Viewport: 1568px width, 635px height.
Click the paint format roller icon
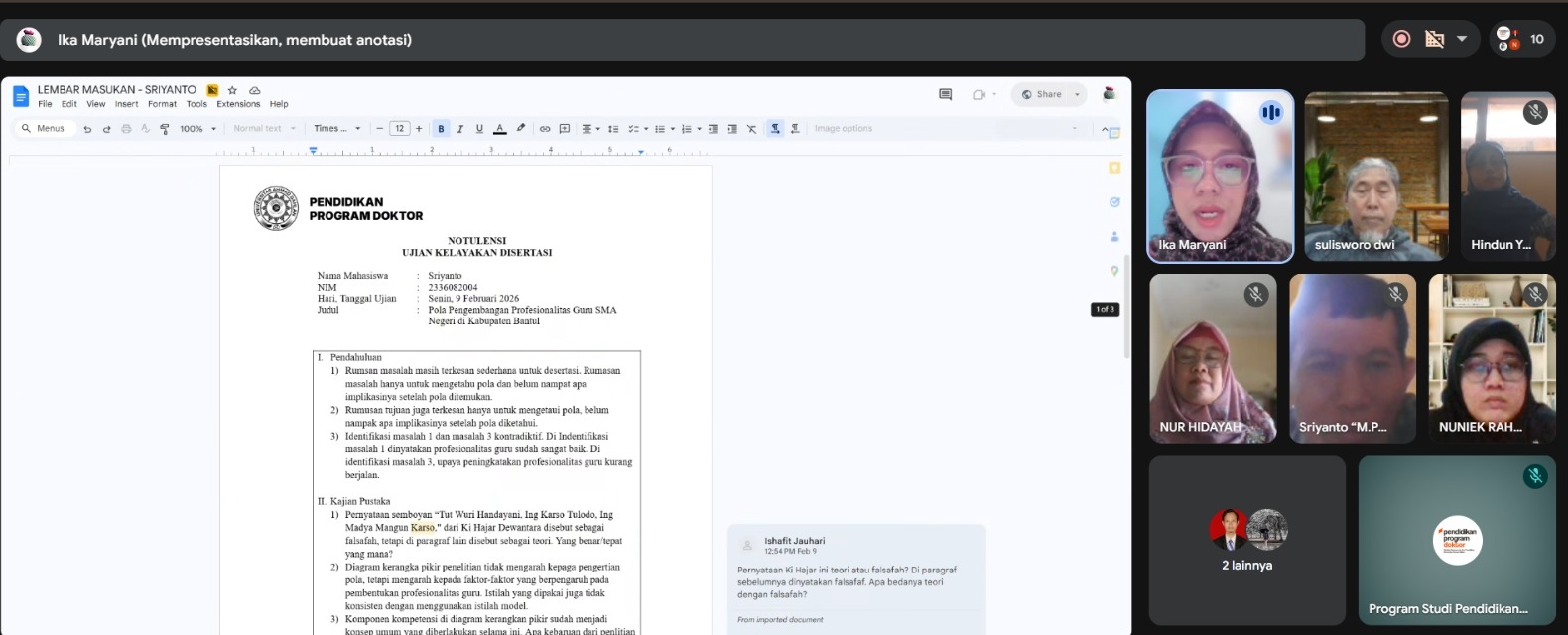[x=165, y=129]
